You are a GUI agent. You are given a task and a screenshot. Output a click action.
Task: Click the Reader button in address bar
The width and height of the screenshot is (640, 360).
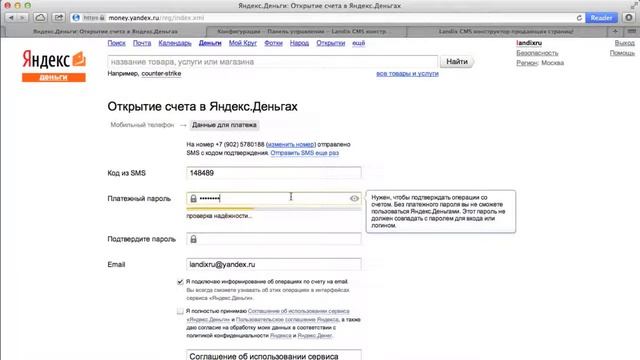pyautogui.click(x=601, y=18)
